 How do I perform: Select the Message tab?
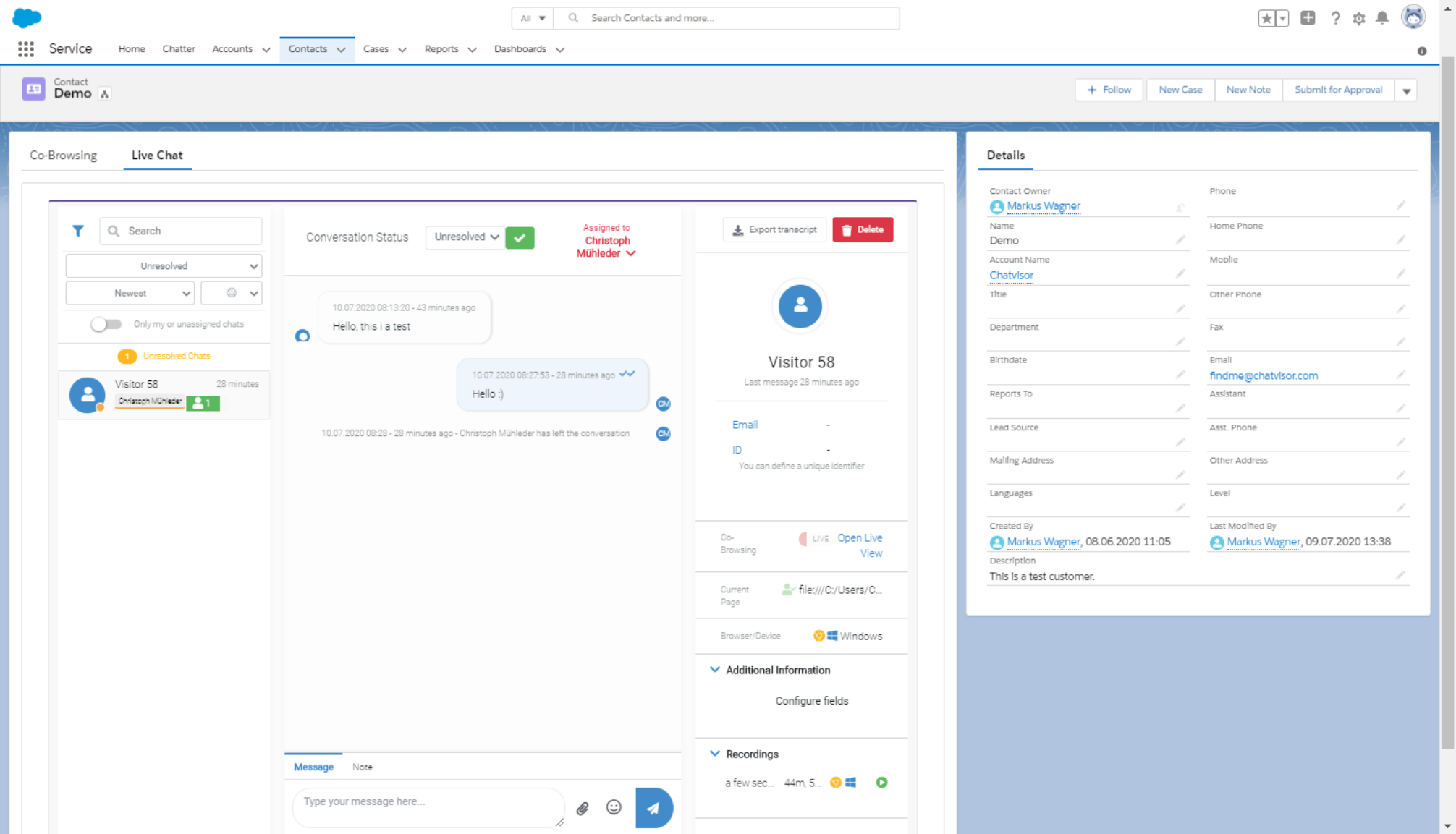313,767
